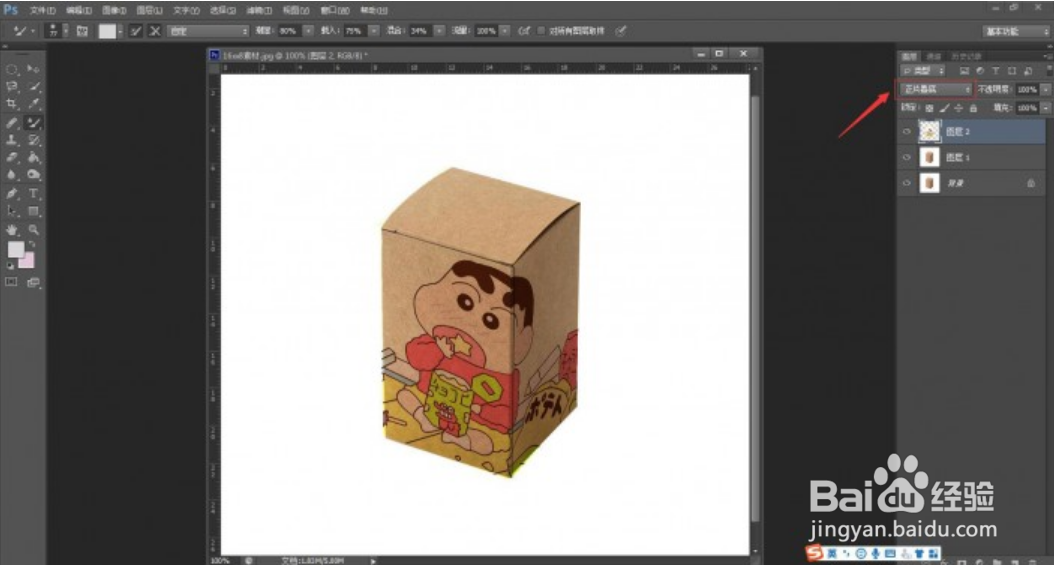
Task: Open the 图像 menu
Action: point(114,10)
